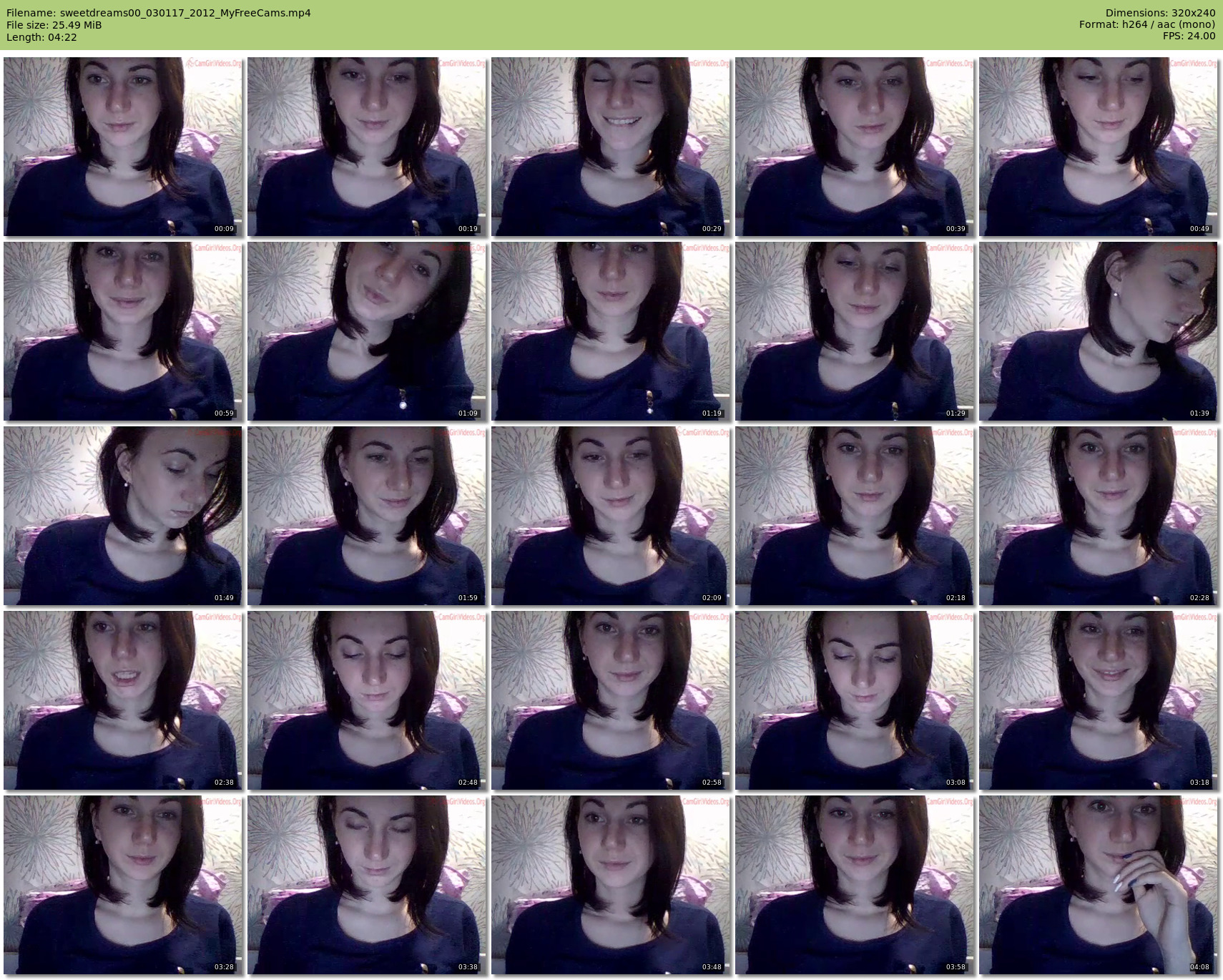Click the "Format: h264 / aac (mono)" text
The image size is (1223, 980).
click(1147, 24)
